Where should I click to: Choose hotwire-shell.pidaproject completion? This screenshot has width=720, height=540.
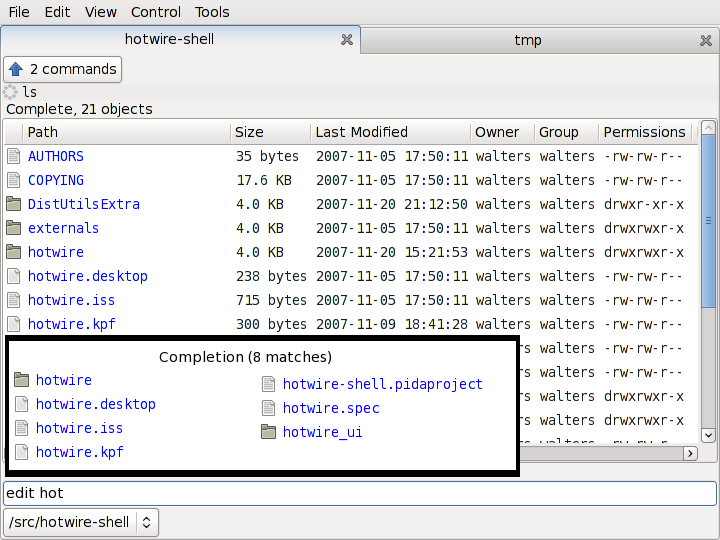[382, 384]
